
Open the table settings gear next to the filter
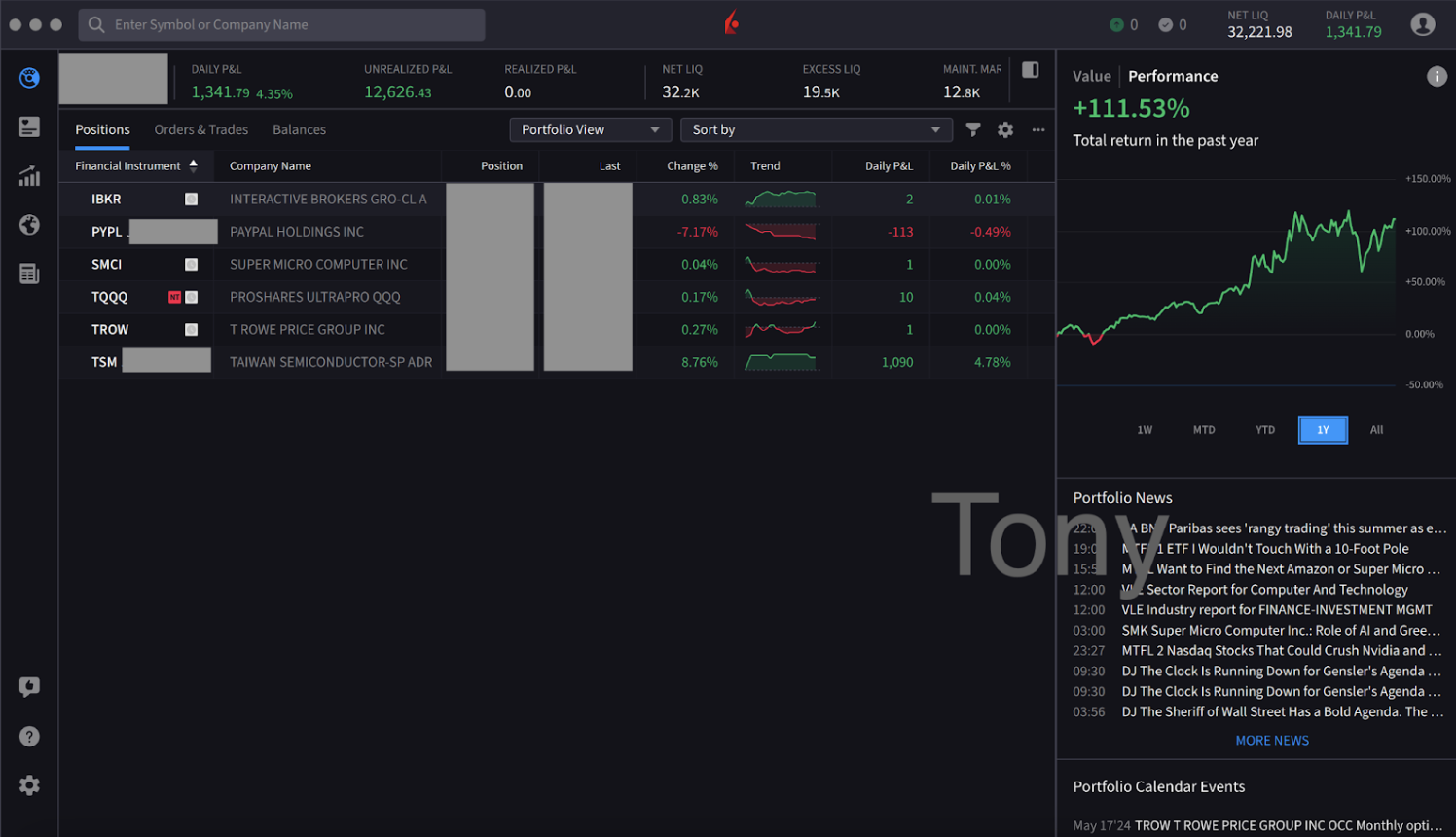1005,129
